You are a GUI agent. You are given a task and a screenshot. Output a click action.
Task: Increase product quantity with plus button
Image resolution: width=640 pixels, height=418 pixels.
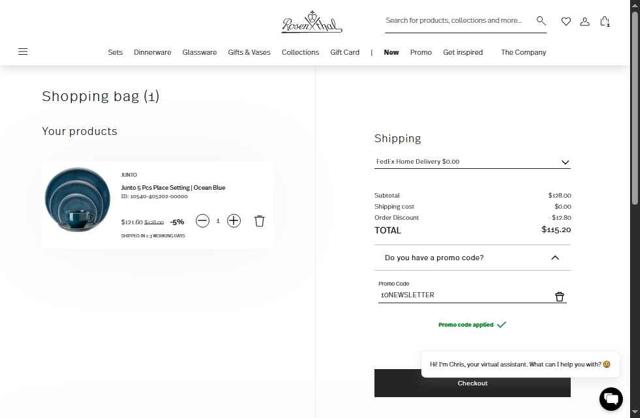(234, 221)
